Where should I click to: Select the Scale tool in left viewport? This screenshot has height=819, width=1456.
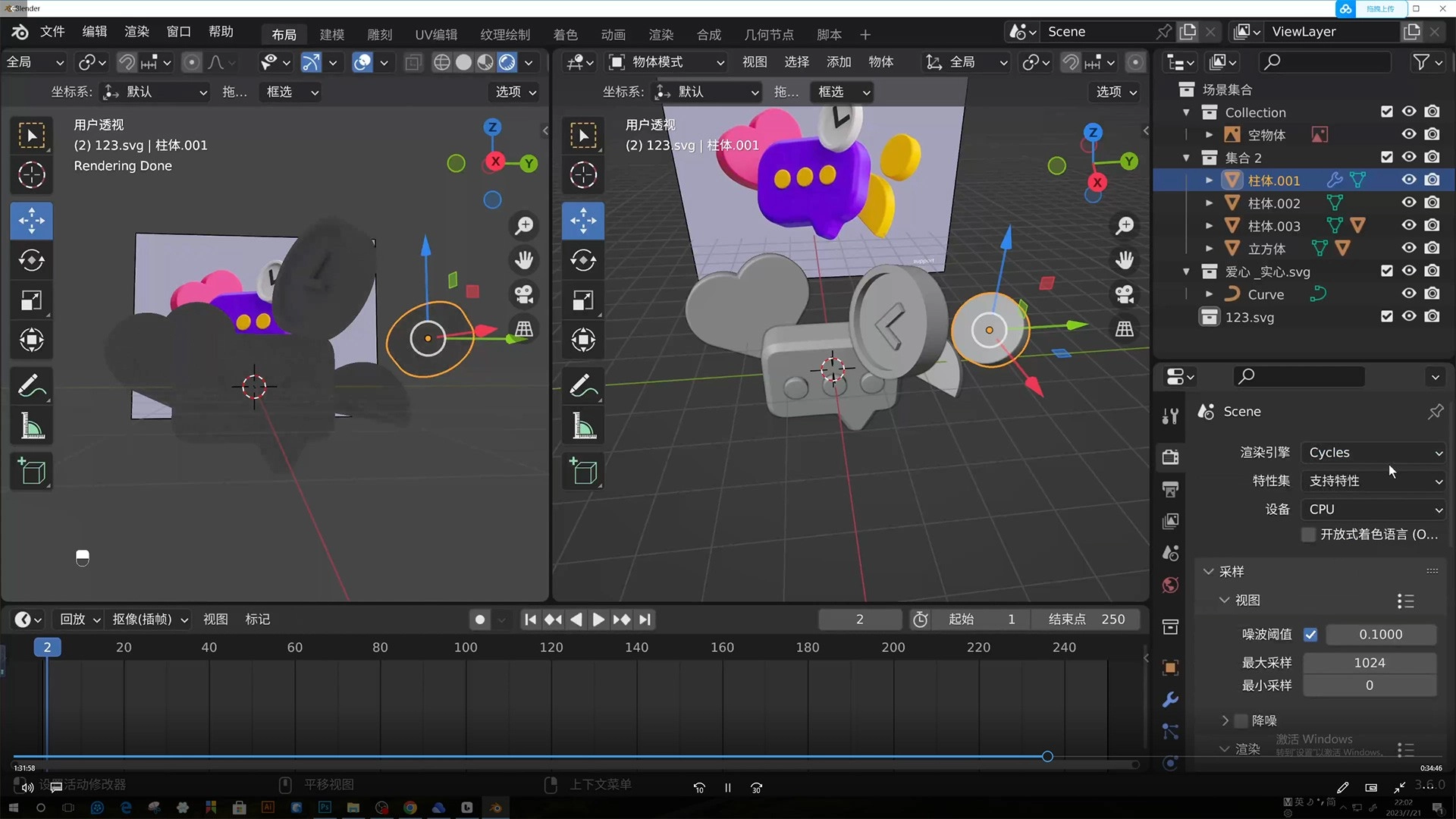31,300
